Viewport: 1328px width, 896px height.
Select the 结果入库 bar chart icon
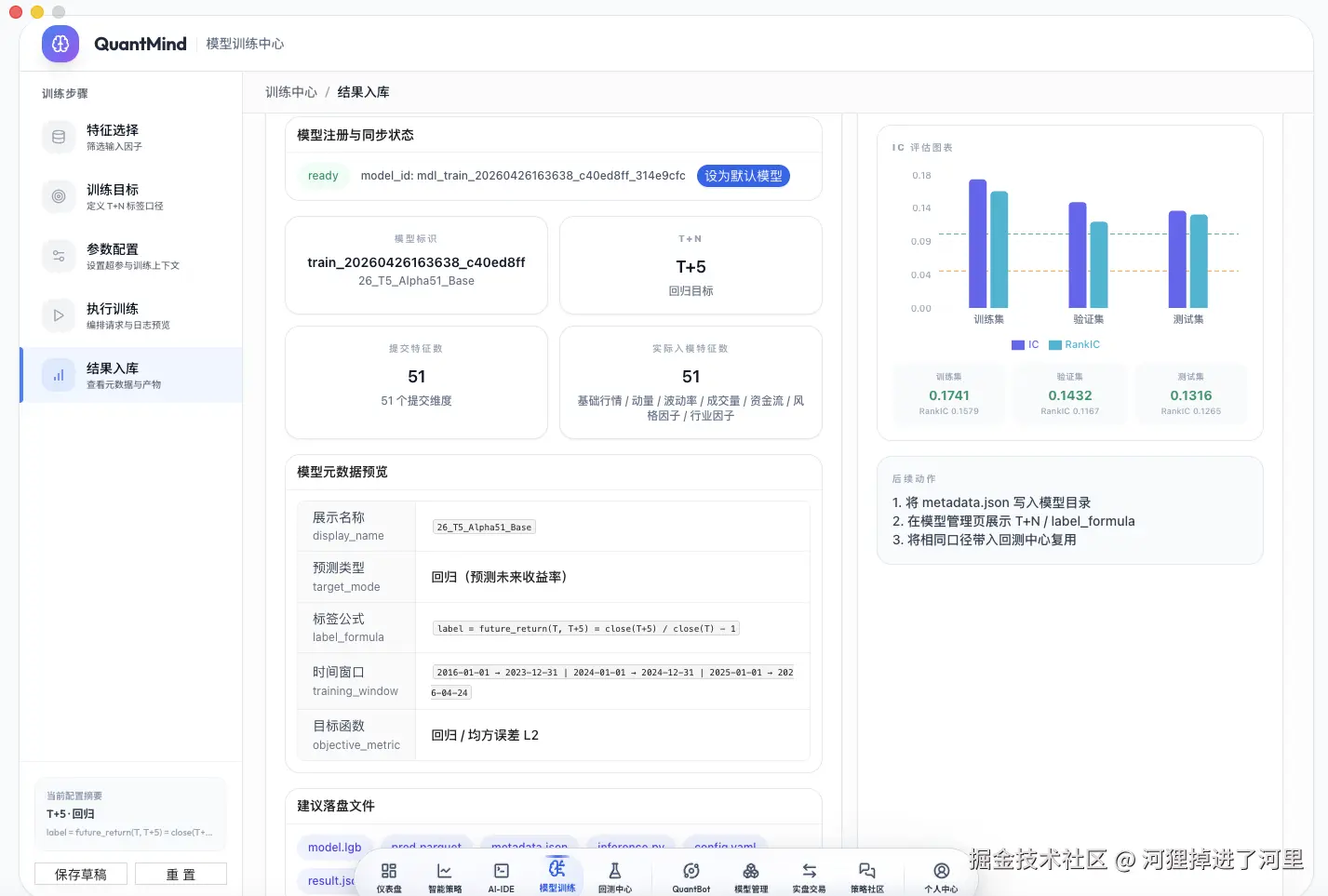click(59, 375)
